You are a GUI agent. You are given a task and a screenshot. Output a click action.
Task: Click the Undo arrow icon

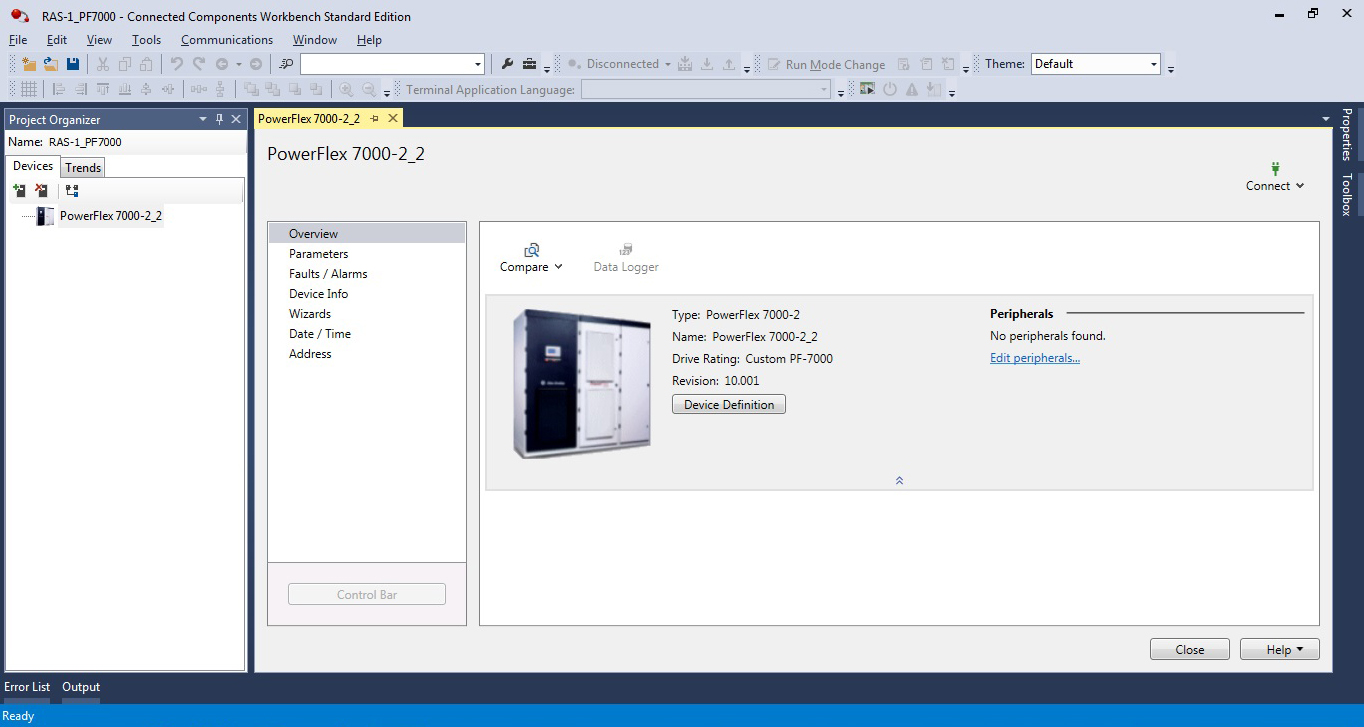tap(176, 64)
